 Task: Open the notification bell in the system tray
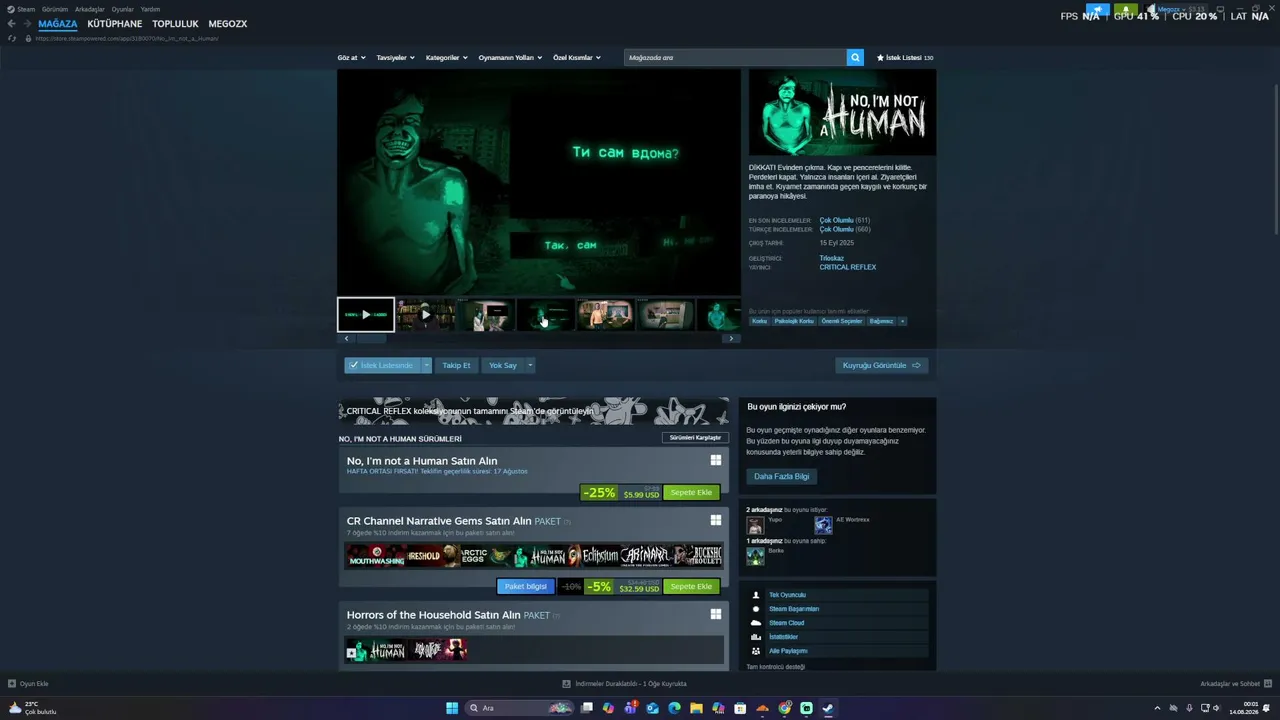click(1266, 708)
